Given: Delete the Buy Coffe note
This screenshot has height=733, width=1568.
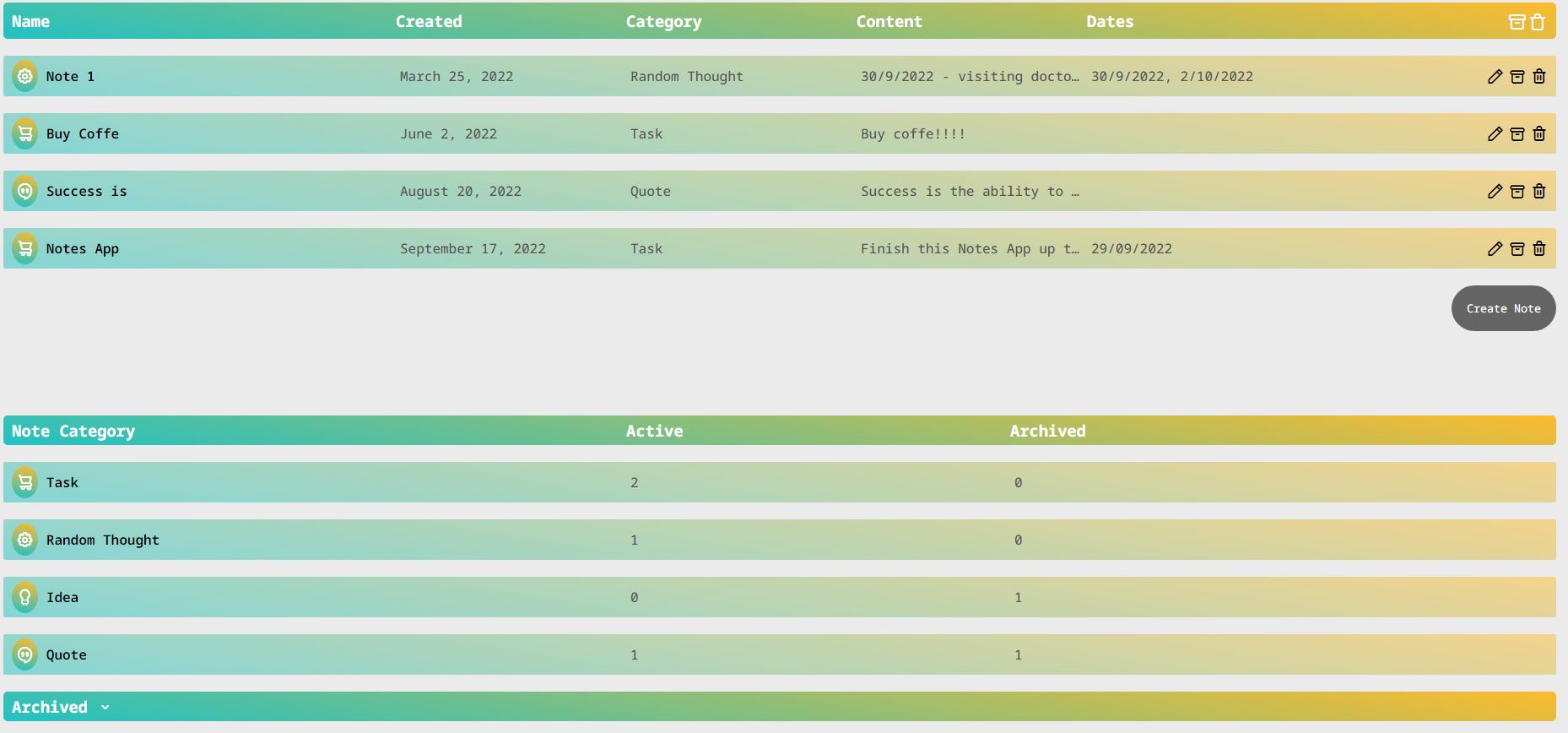Looking at the screenshot, I should coord(1538,134).
